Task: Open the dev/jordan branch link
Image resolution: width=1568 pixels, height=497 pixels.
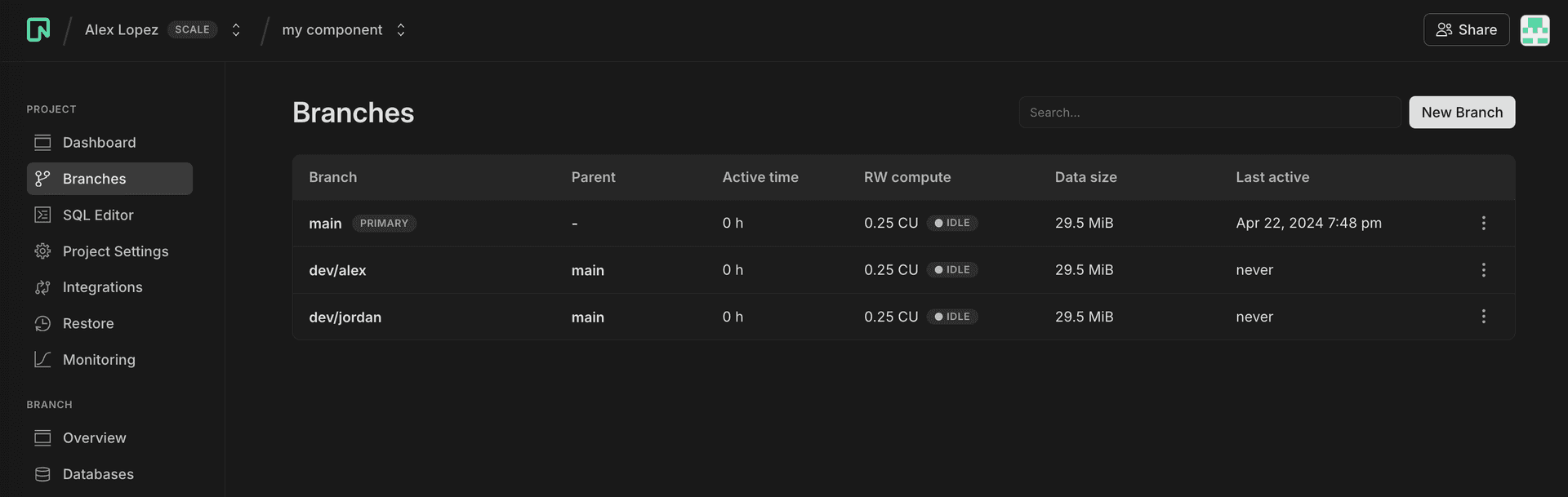Action: [345, 317]
